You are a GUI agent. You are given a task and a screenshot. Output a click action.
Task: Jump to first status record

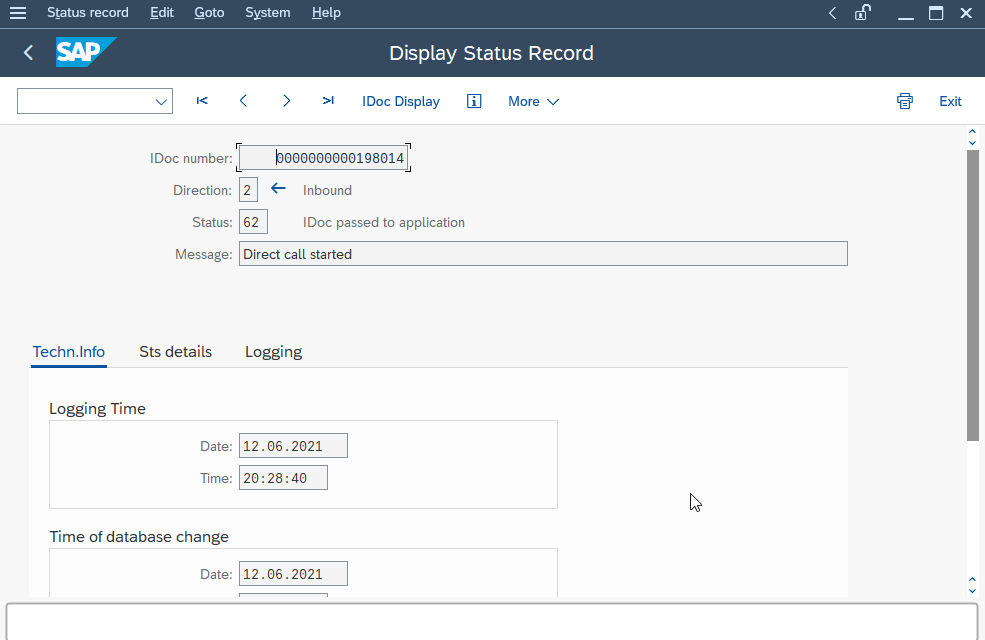click(202, 101)
